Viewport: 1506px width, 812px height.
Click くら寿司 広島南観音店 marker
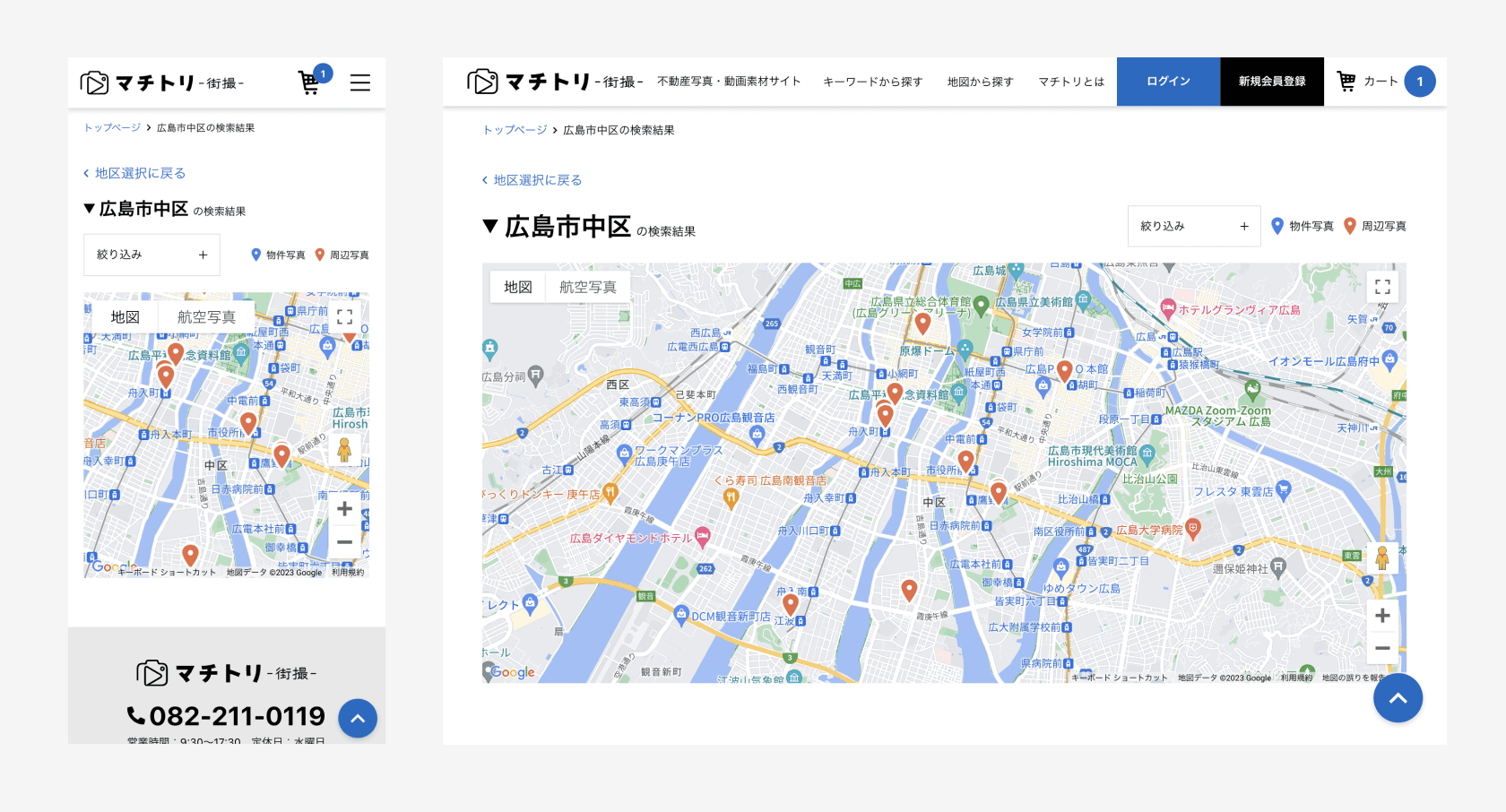[731, 498]
